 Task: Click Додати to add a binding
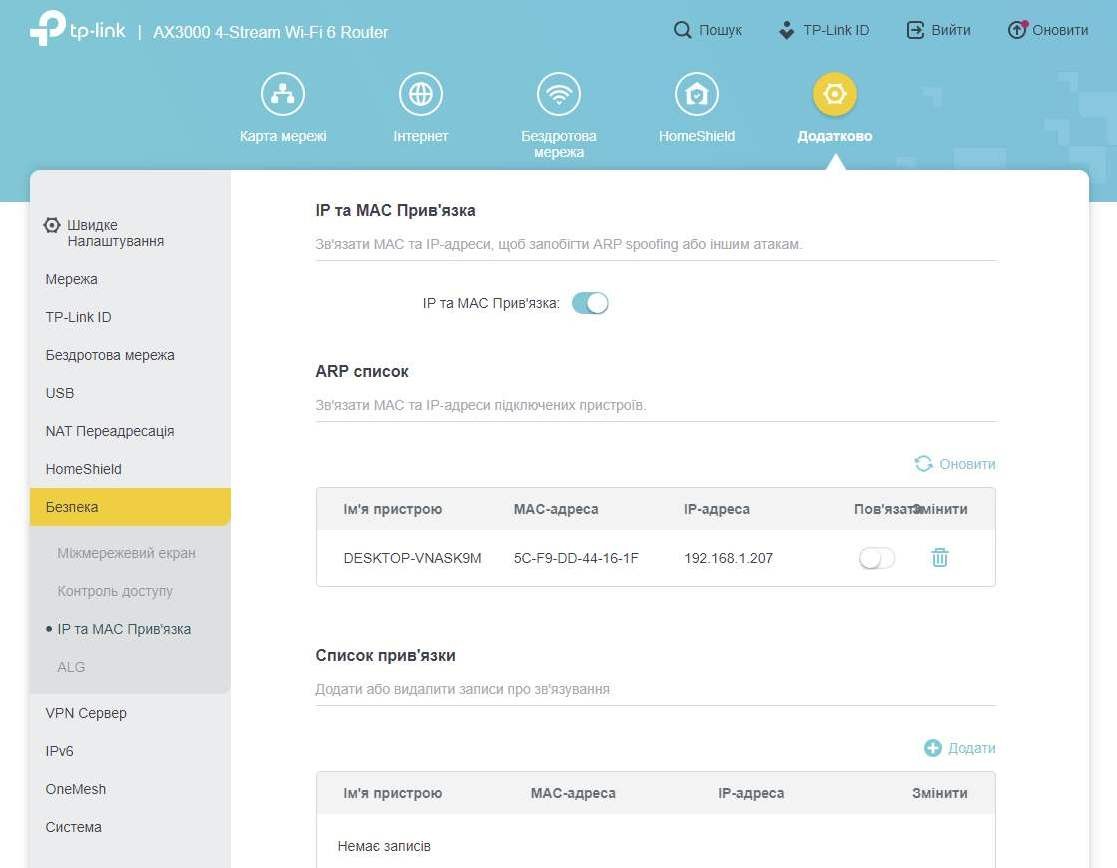[x=959, y=748]
